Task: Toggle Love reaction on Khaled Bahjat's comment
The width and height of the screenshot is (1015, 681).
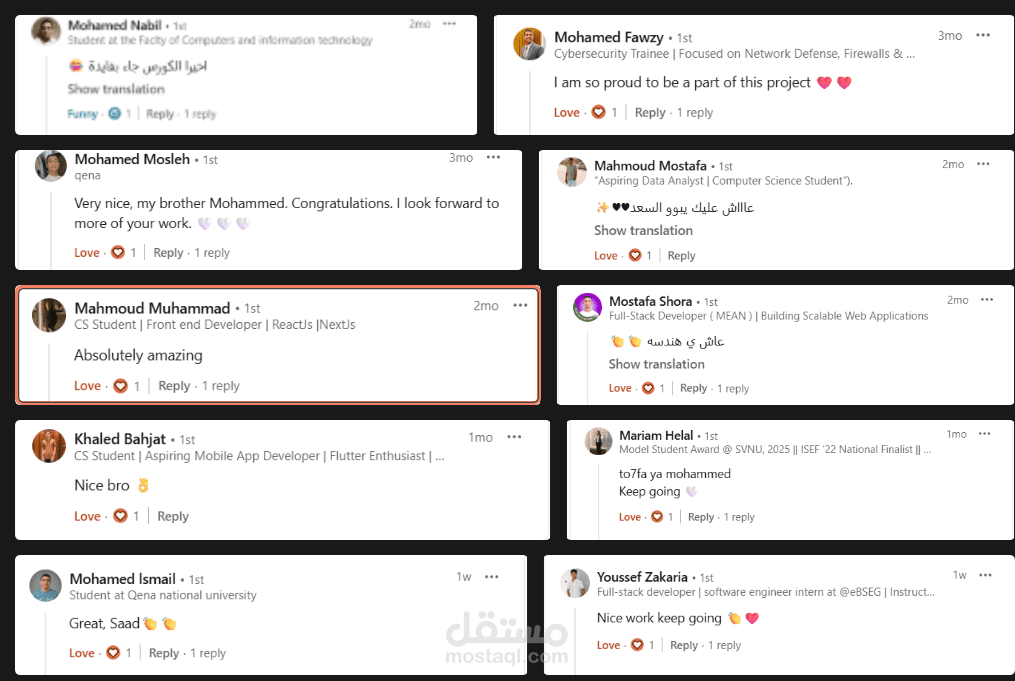Action: [87, 517]
